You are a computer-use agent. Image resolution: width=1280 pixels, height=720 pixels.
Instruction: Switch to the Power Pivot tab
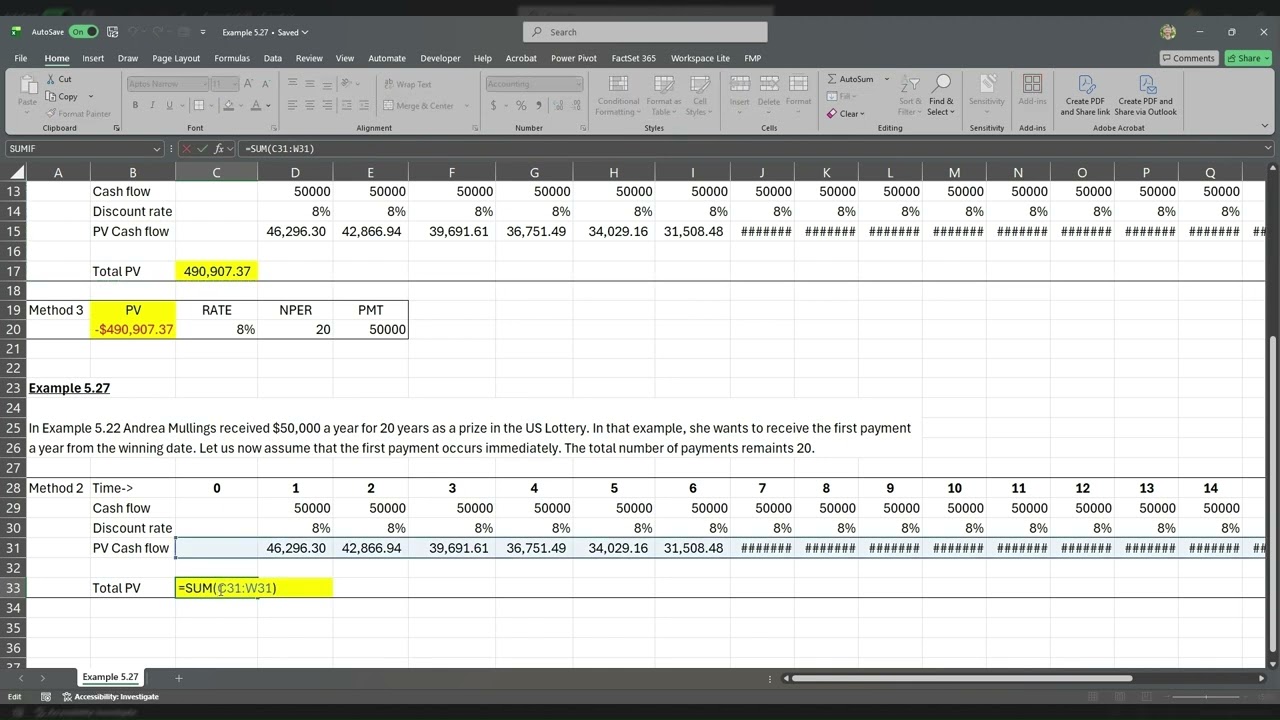[573, 58]
